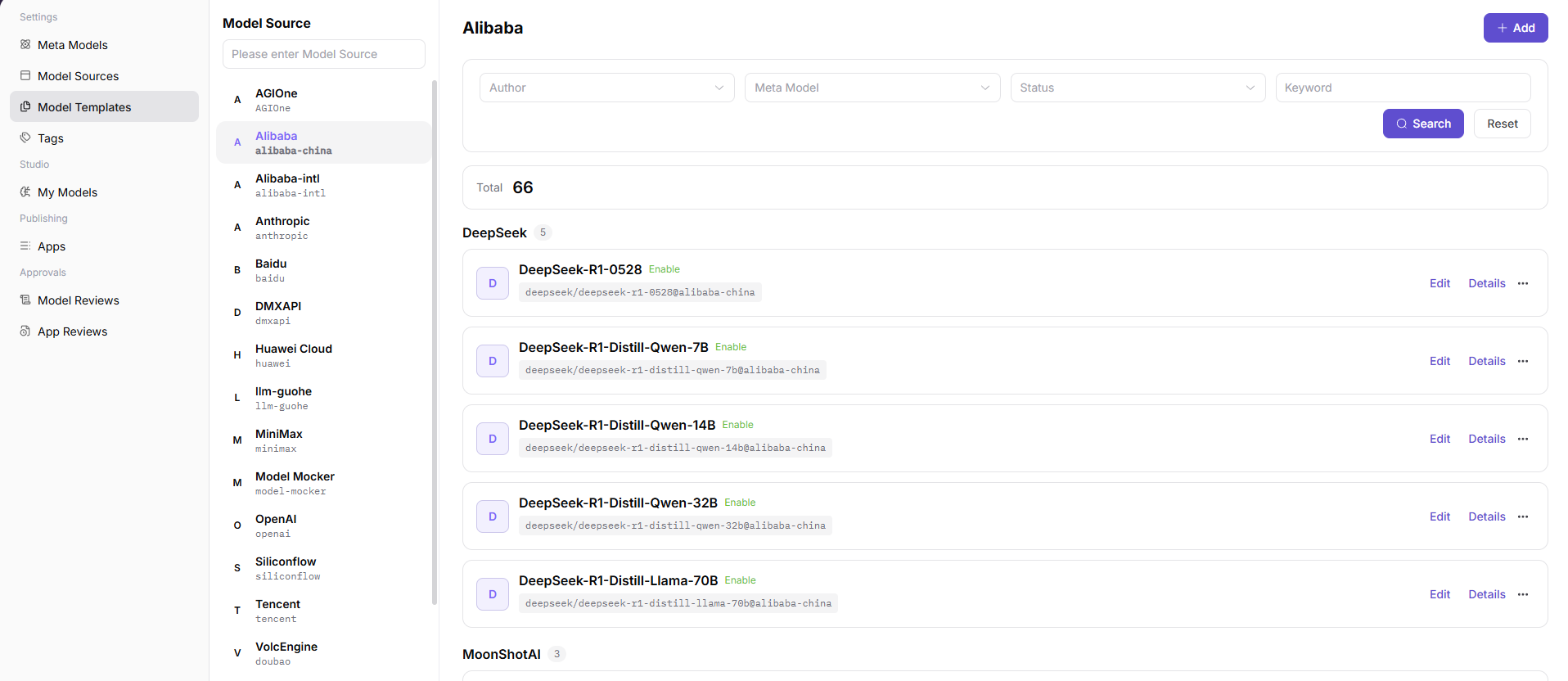Edit DeepSeek-R1-Distill-Qwen-7B model
The height and width of the screenshot is (681, 1568).
(1440, 361)
